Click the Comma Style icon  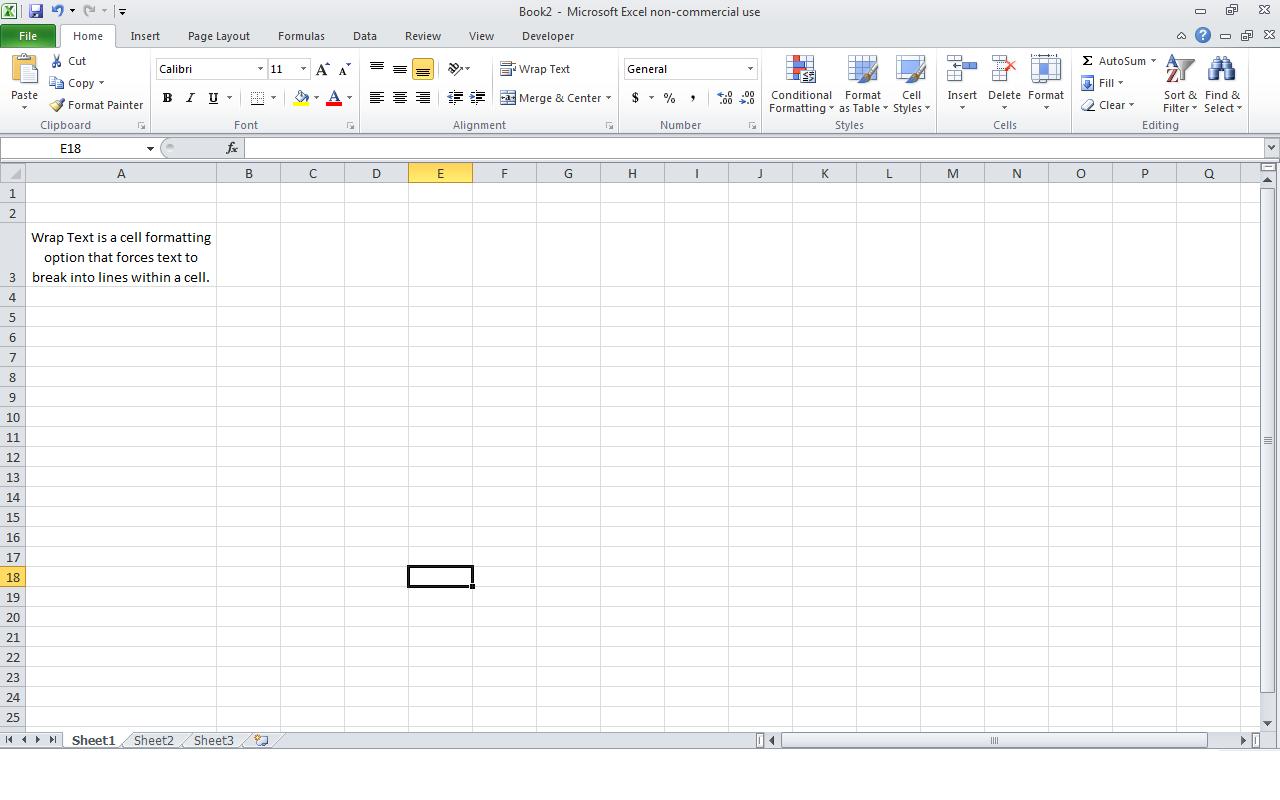[693, 98]
